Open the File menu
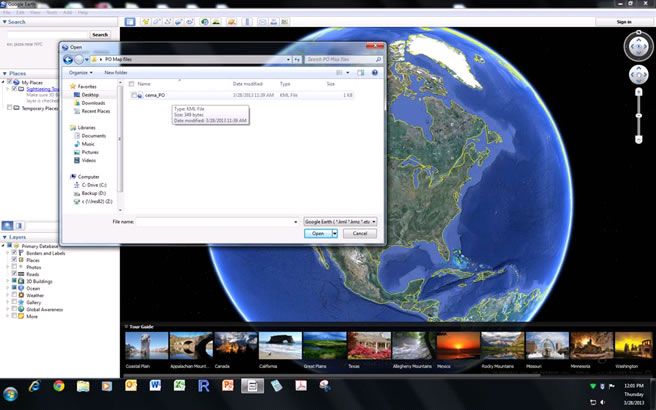The height and width of the screenshot is (410, 656). [x=7, y=13]
